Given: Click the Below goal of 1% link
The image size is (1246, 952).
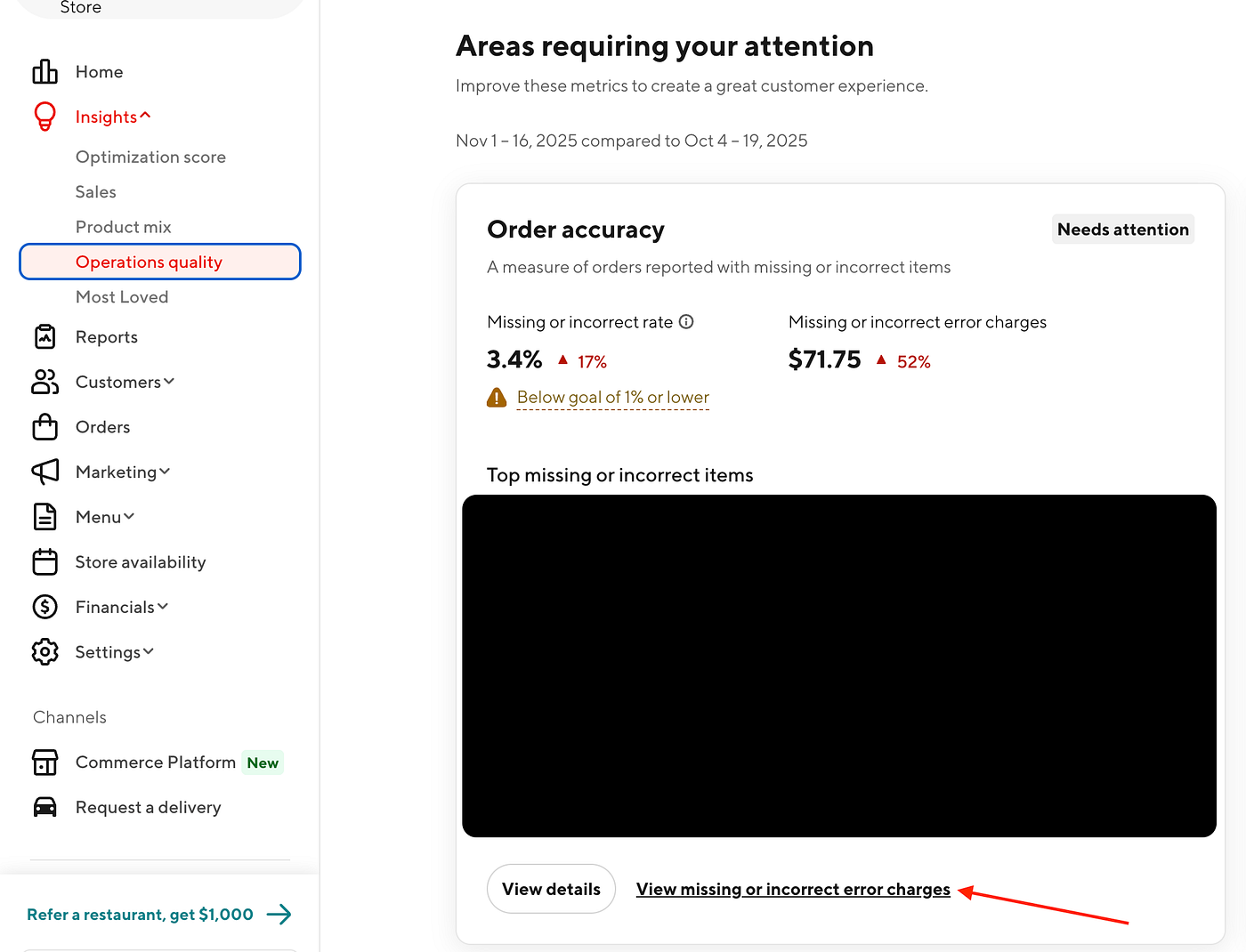Looking at the screenshot, I should 612,397.
